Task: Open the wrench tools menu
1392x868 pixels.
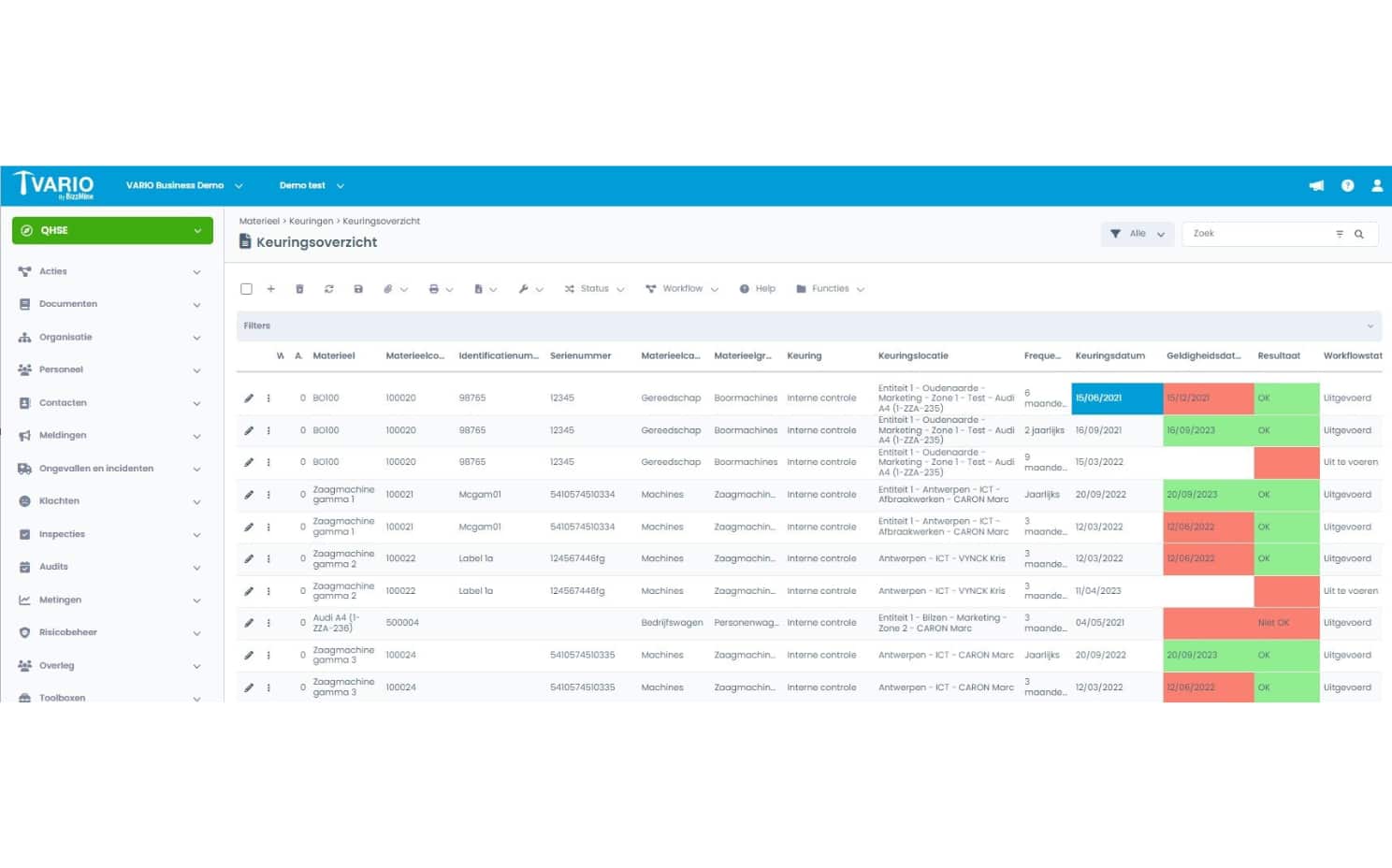Action: (530, 289)
